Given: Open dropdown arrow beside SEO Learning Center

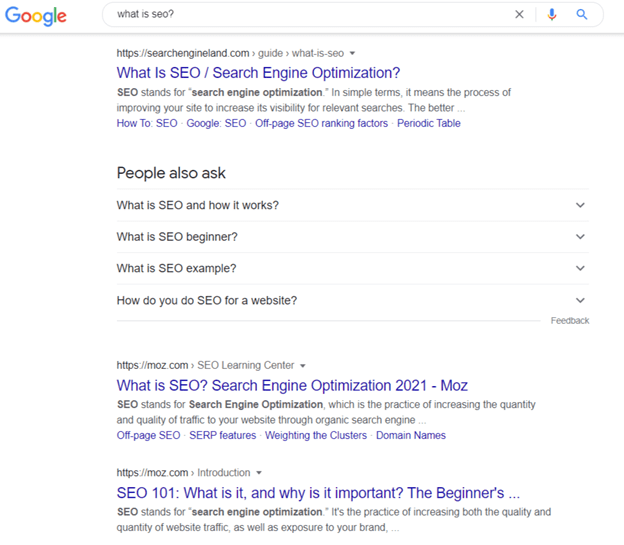Looking at the screenshot, I should [x=302, y=366].
